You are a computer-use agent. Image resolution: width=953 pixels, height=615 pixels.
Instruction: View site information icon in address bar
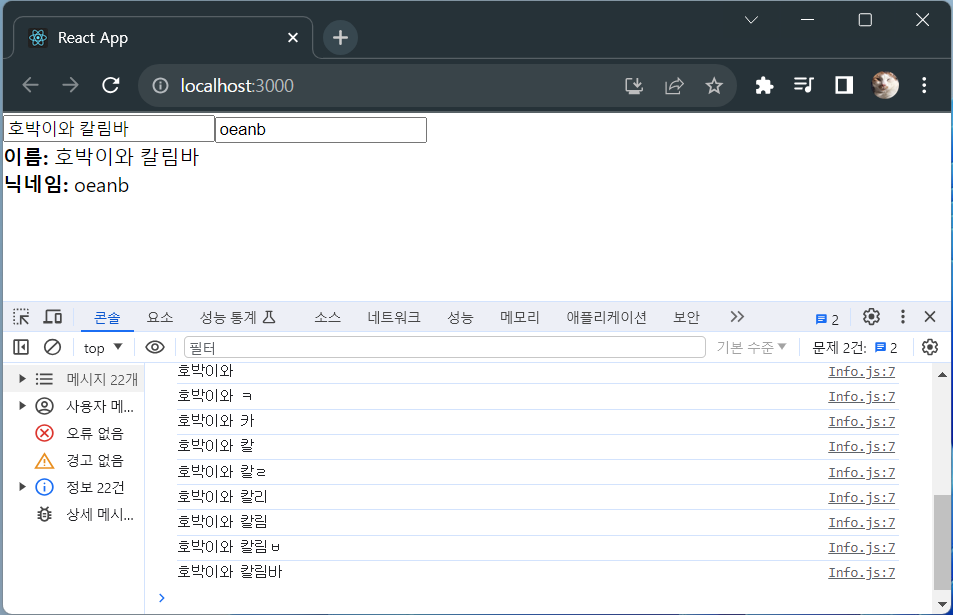pos(160,86)
